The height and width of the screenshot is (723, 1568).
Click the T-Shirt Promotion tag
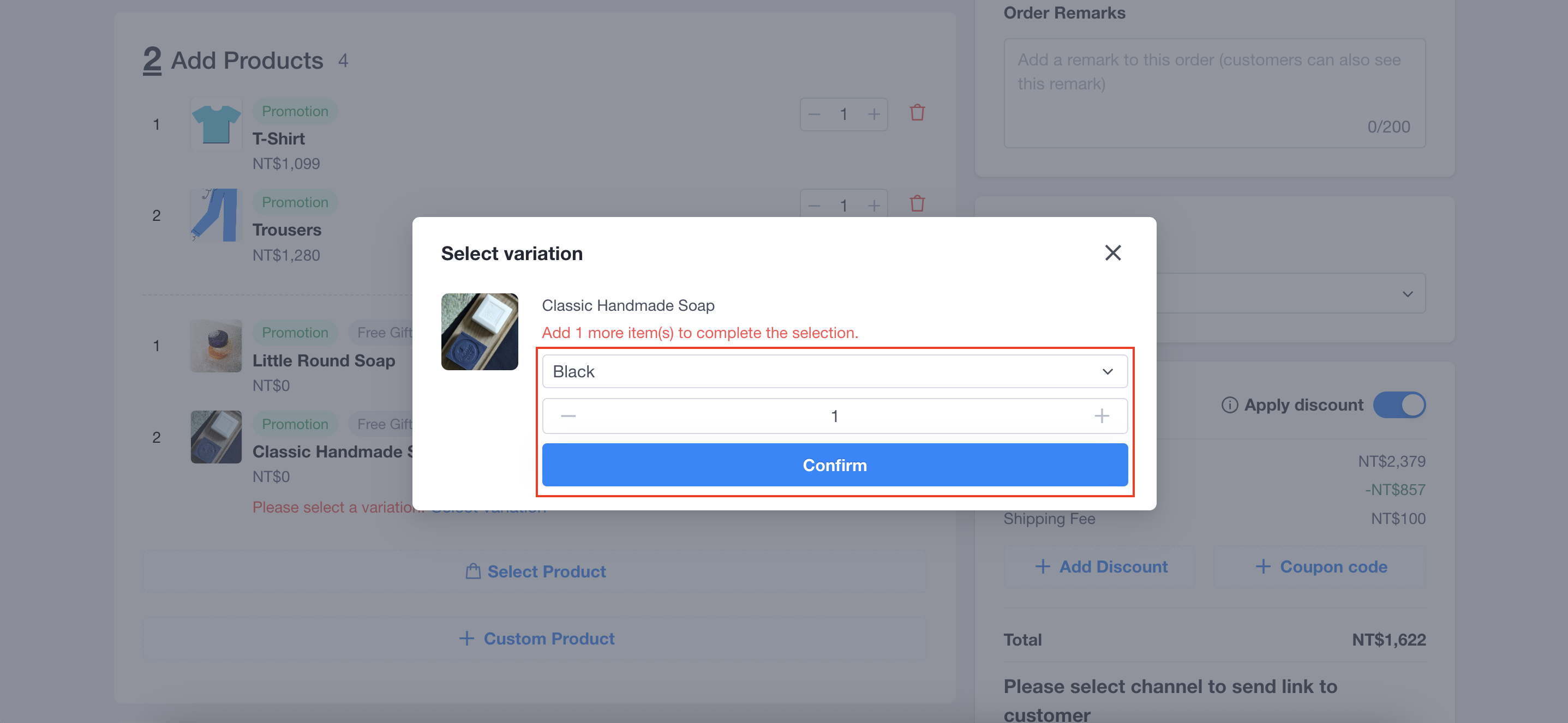pyautogui.click(x=295, y=111)
